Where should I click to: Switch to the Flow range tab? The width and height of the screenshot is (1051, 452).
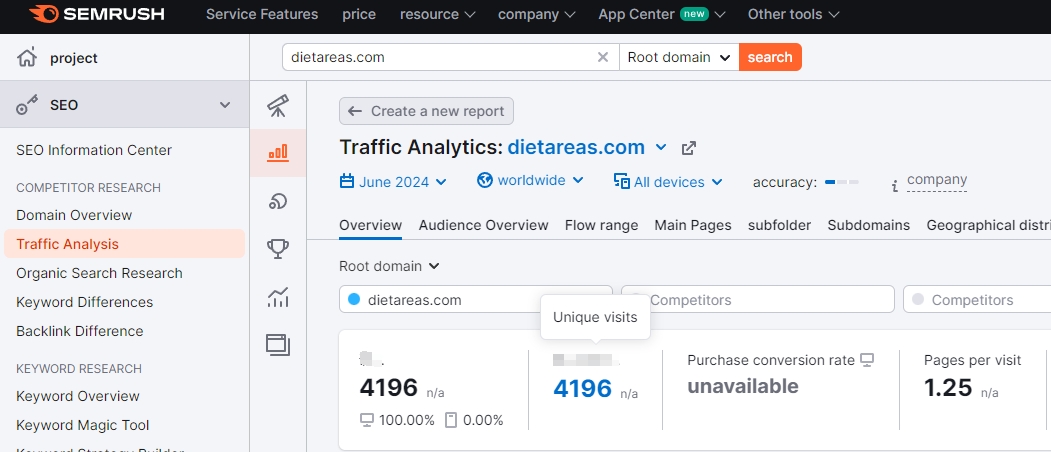point(601,225)
